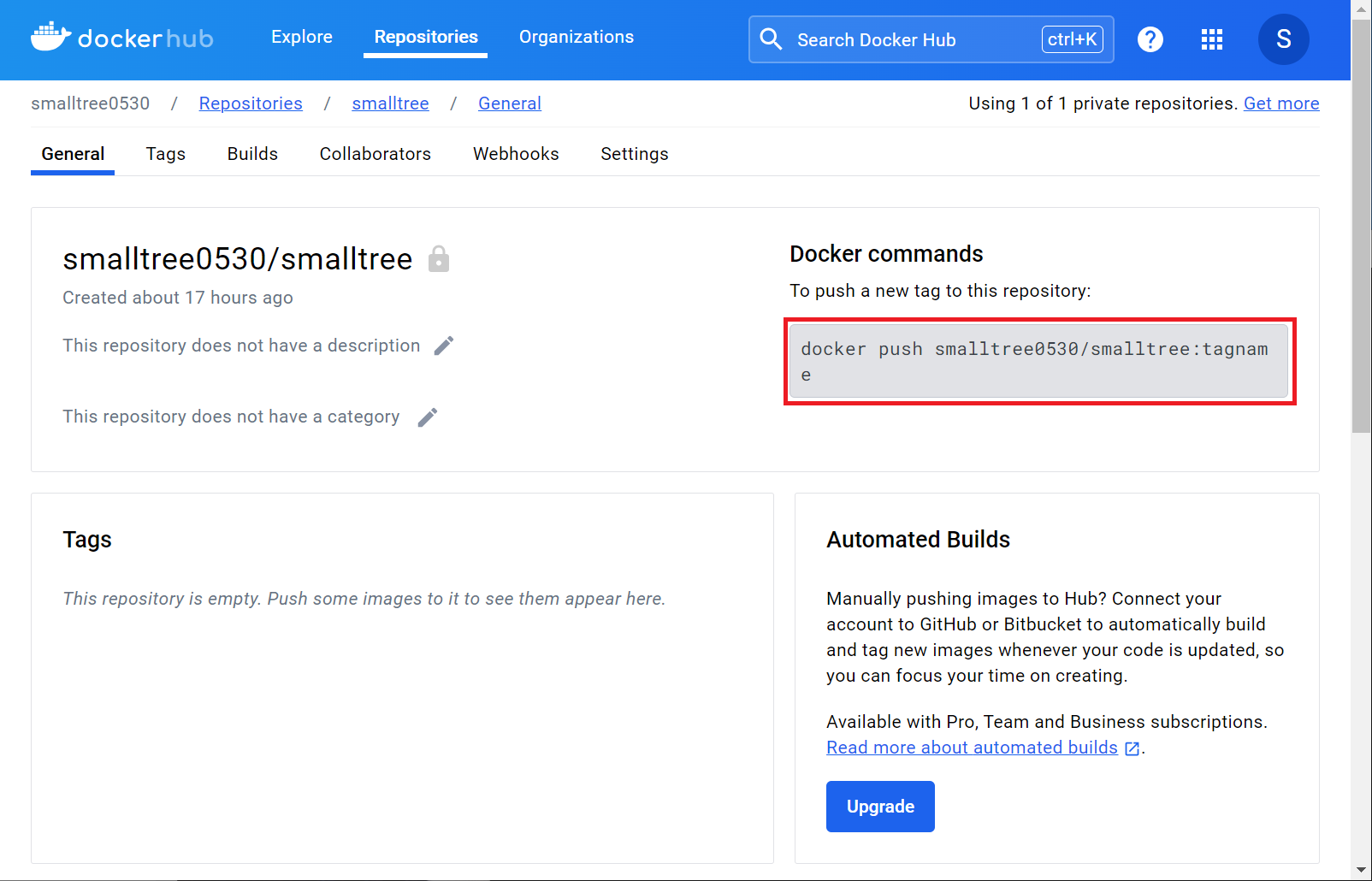Screen dimensions: 1372x881
Task: Click the docker push command box
Action: pyautogui.click(x=1038, y=362)
